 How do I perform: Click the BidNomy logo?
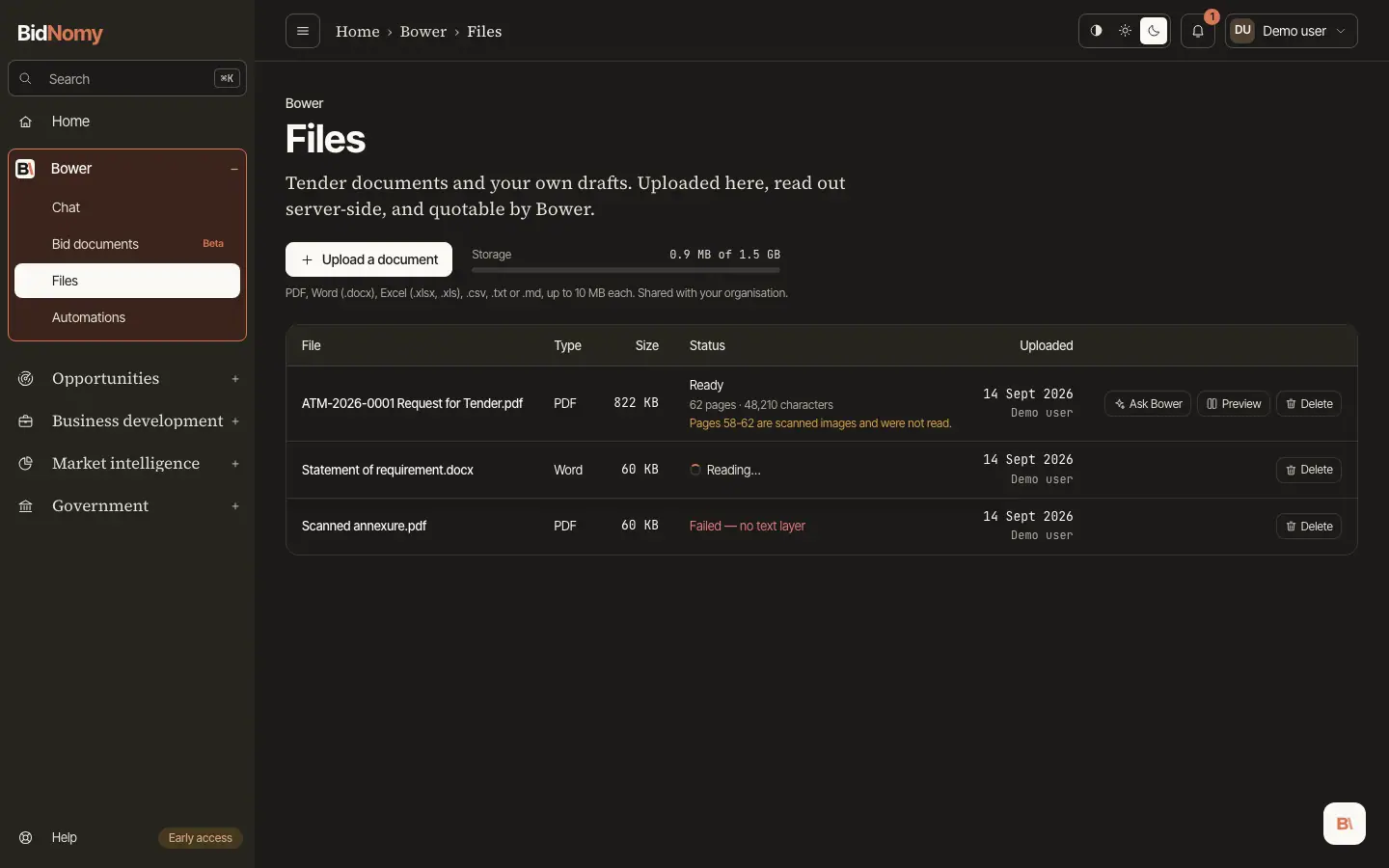coord(60,33)
